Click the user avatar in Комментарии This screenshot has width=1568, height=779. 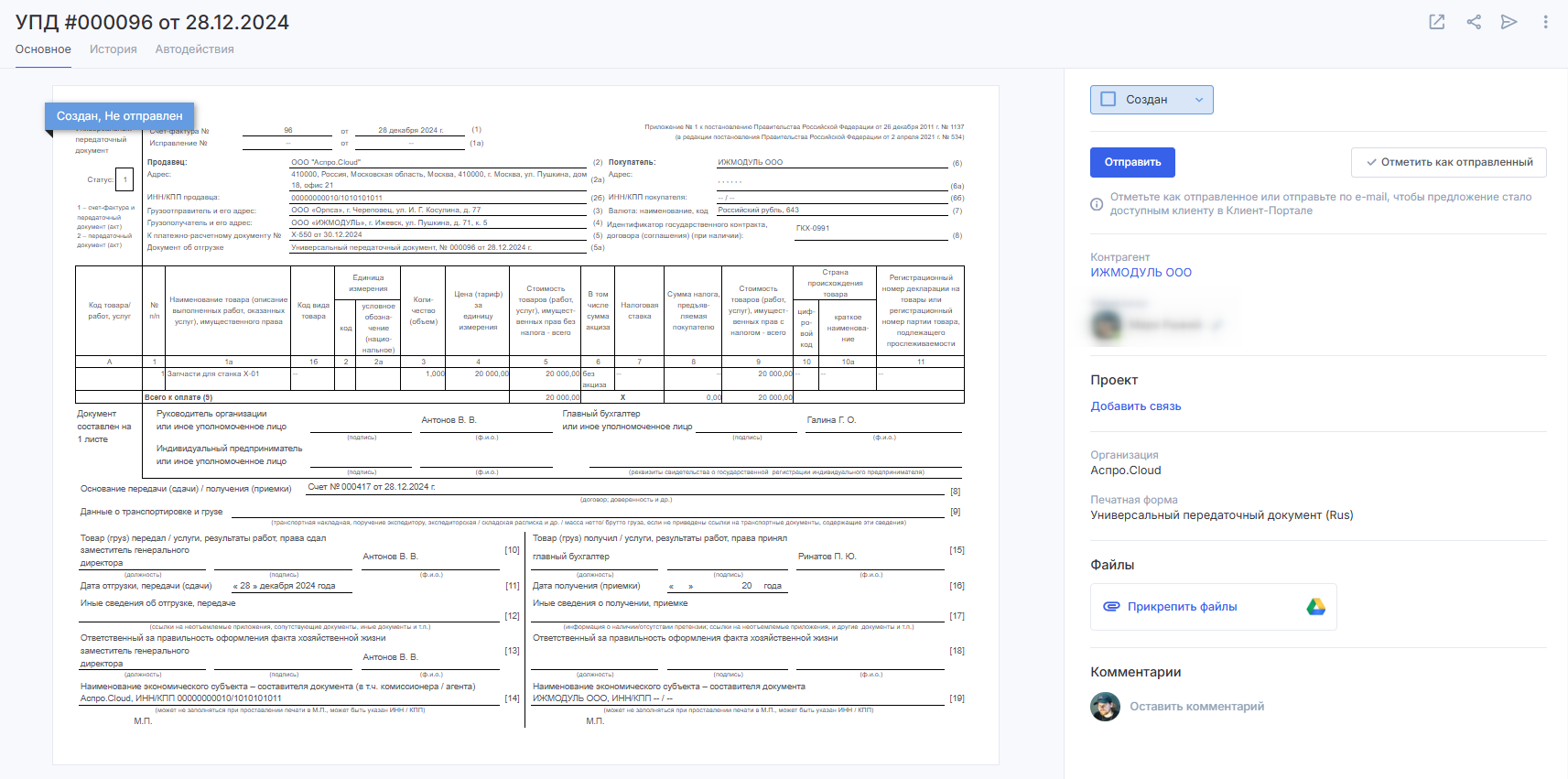[x=1105, y=707]
